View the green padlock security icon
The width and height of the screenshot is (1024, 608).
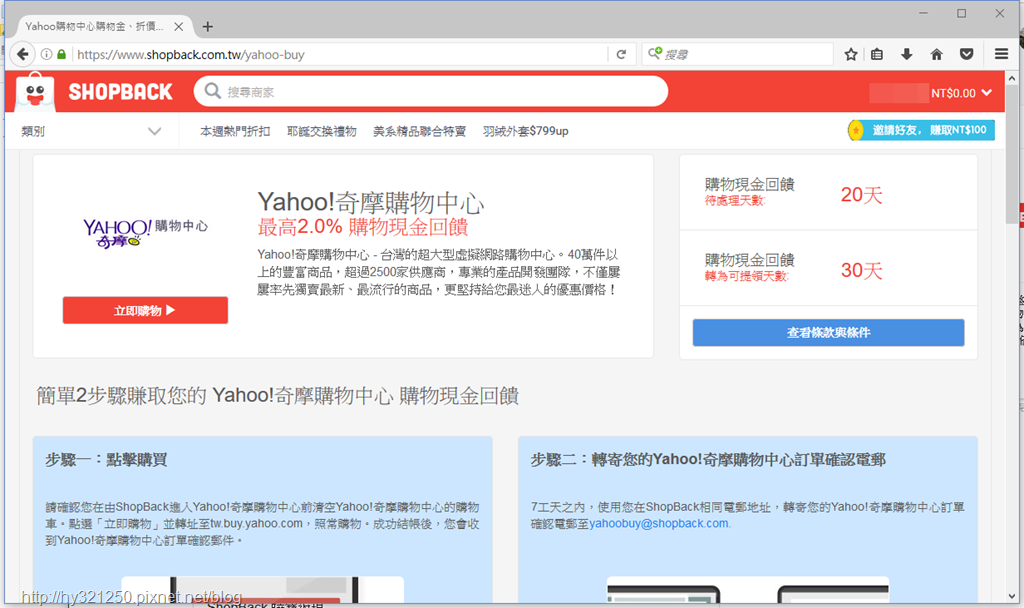(x=61, y=54)
